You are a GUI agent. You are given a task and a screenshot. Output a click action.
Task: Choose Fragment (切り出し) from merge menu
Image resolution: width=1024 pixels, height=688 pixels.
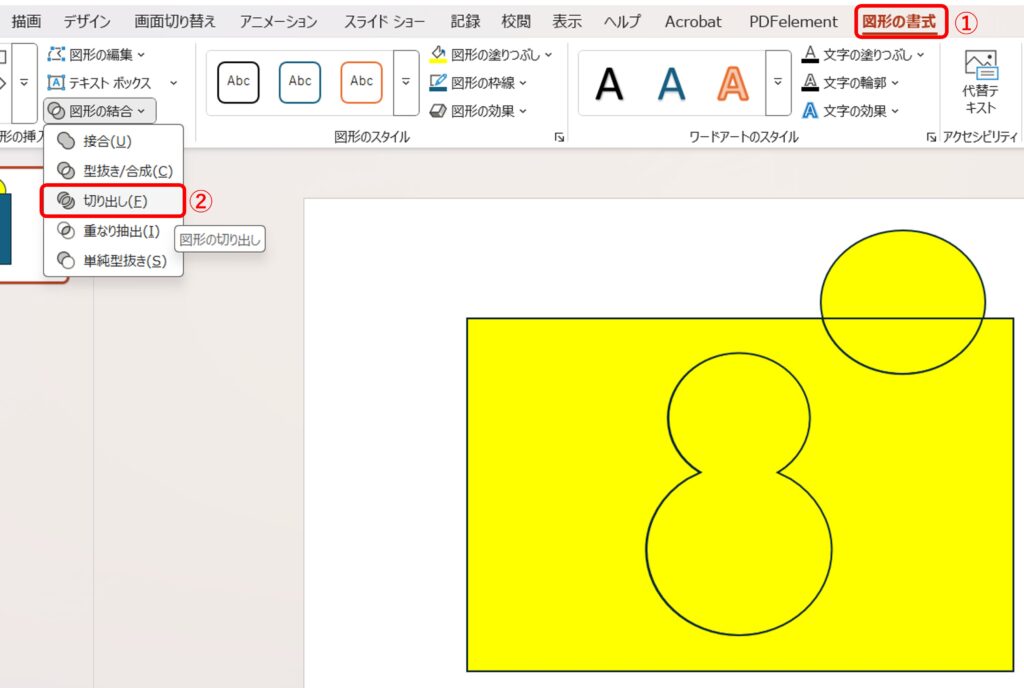tap(113, 201)
